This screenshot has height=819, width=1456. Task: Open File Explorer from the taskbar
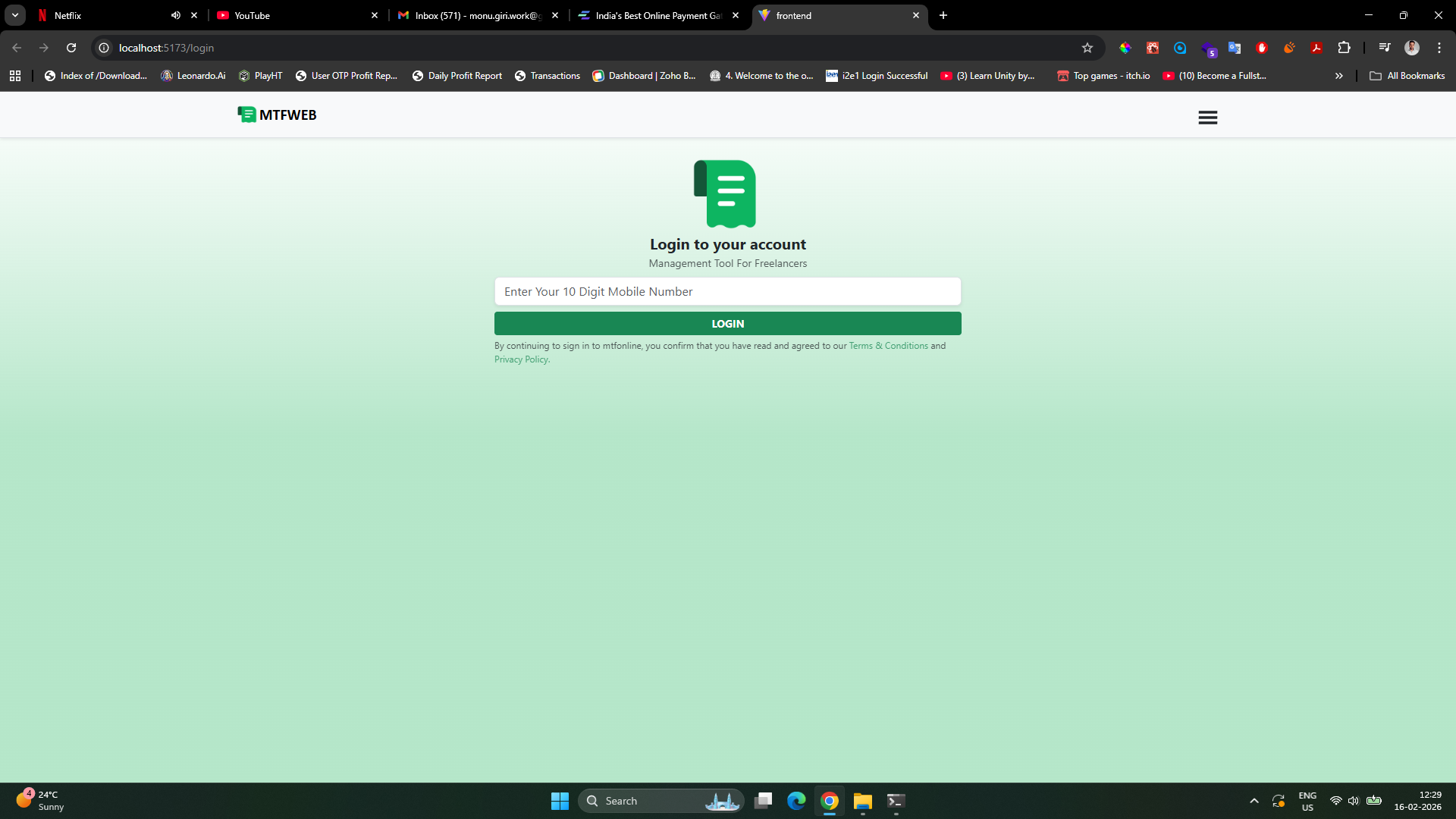(862, 801)
